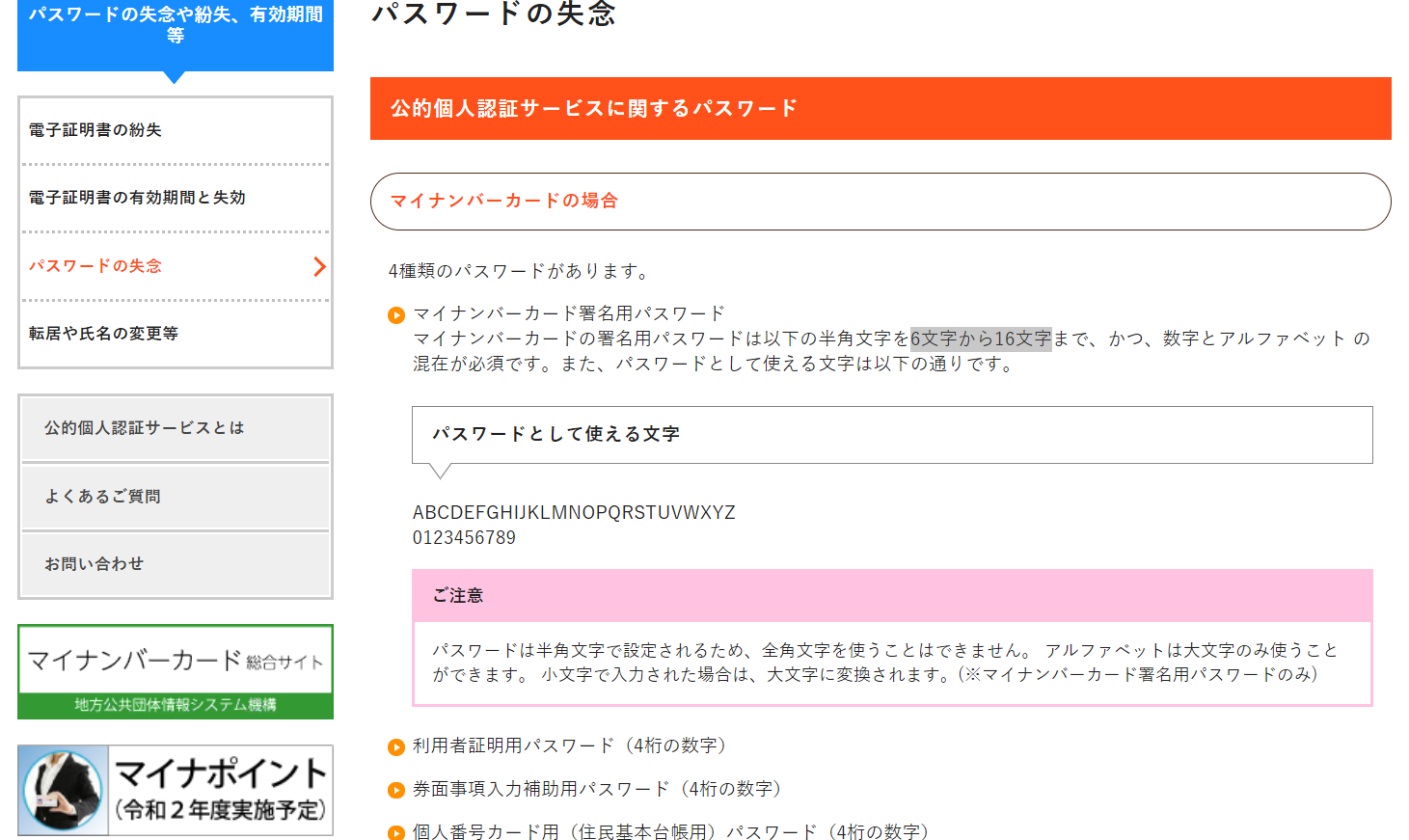Click the 公的個人認証サービスに関するパスワード orange heading
Image resolution: width=1409 pixels, height=840 pixels.
click(x=881, y=108)
